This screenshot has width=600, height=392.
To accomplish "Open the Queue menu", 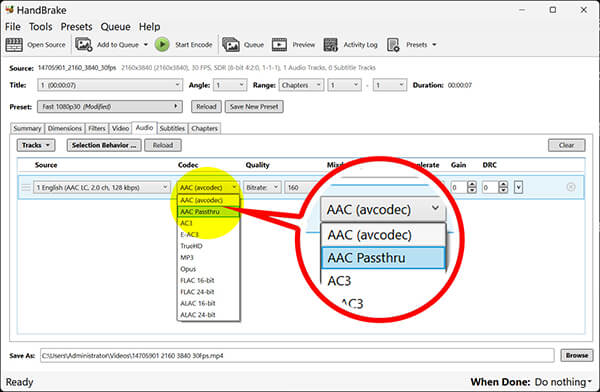I will pyautogui.click(x=116, y=27).
